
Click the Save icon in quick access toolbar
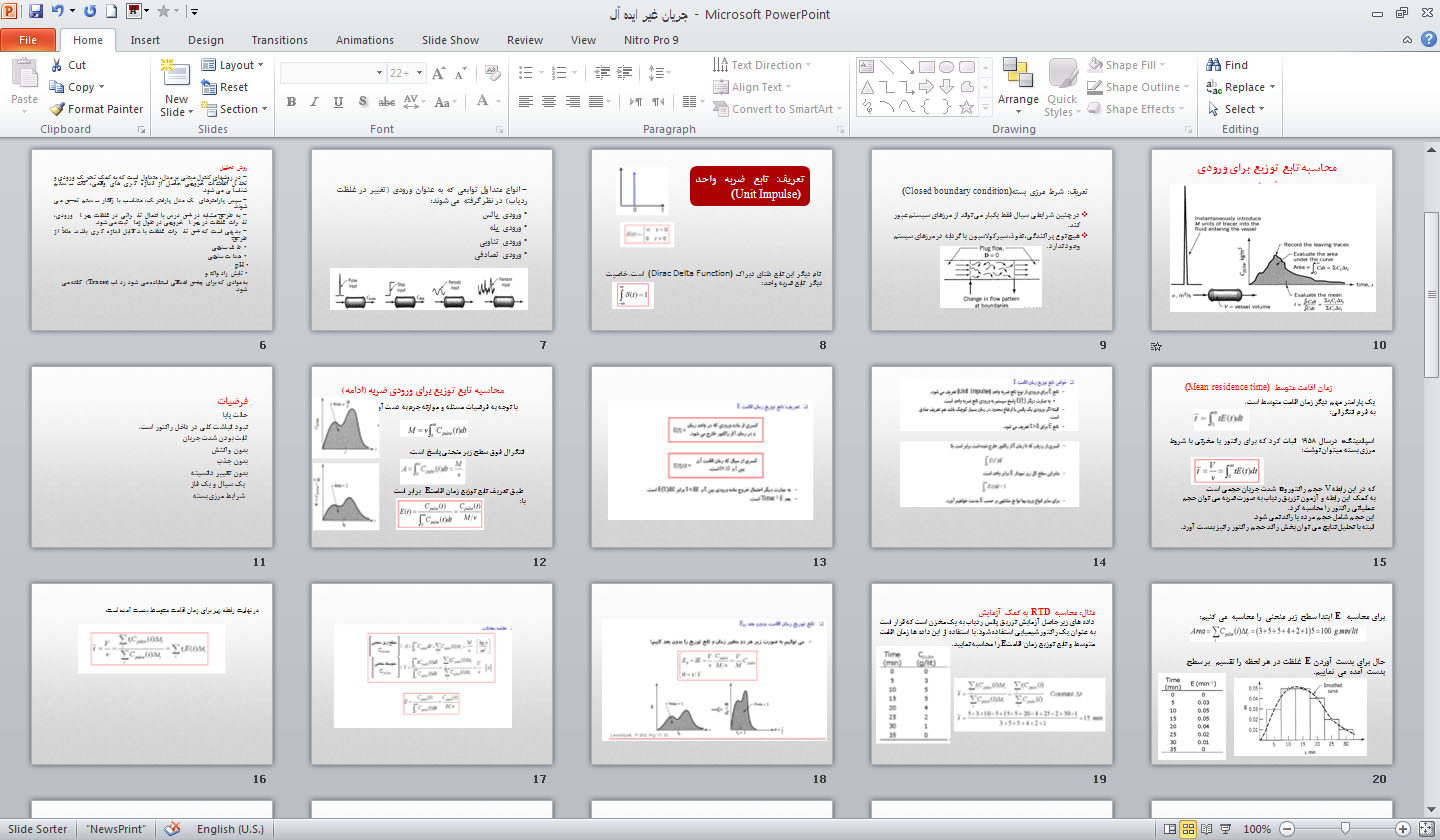pyautogui.click(x=36, y=12)
